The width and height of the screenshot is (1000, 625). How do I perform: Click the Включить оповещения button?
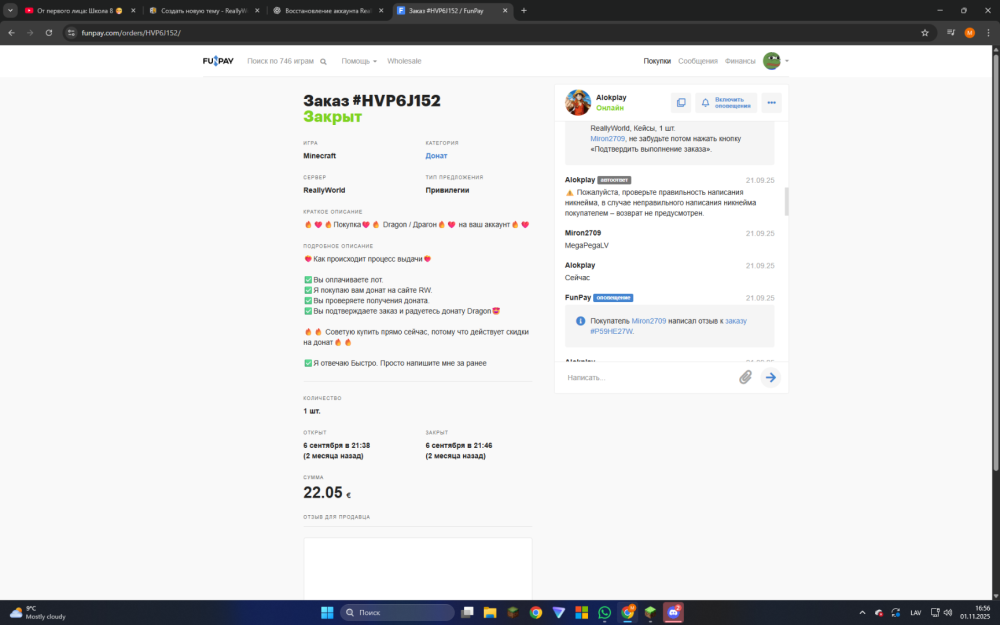726,103
